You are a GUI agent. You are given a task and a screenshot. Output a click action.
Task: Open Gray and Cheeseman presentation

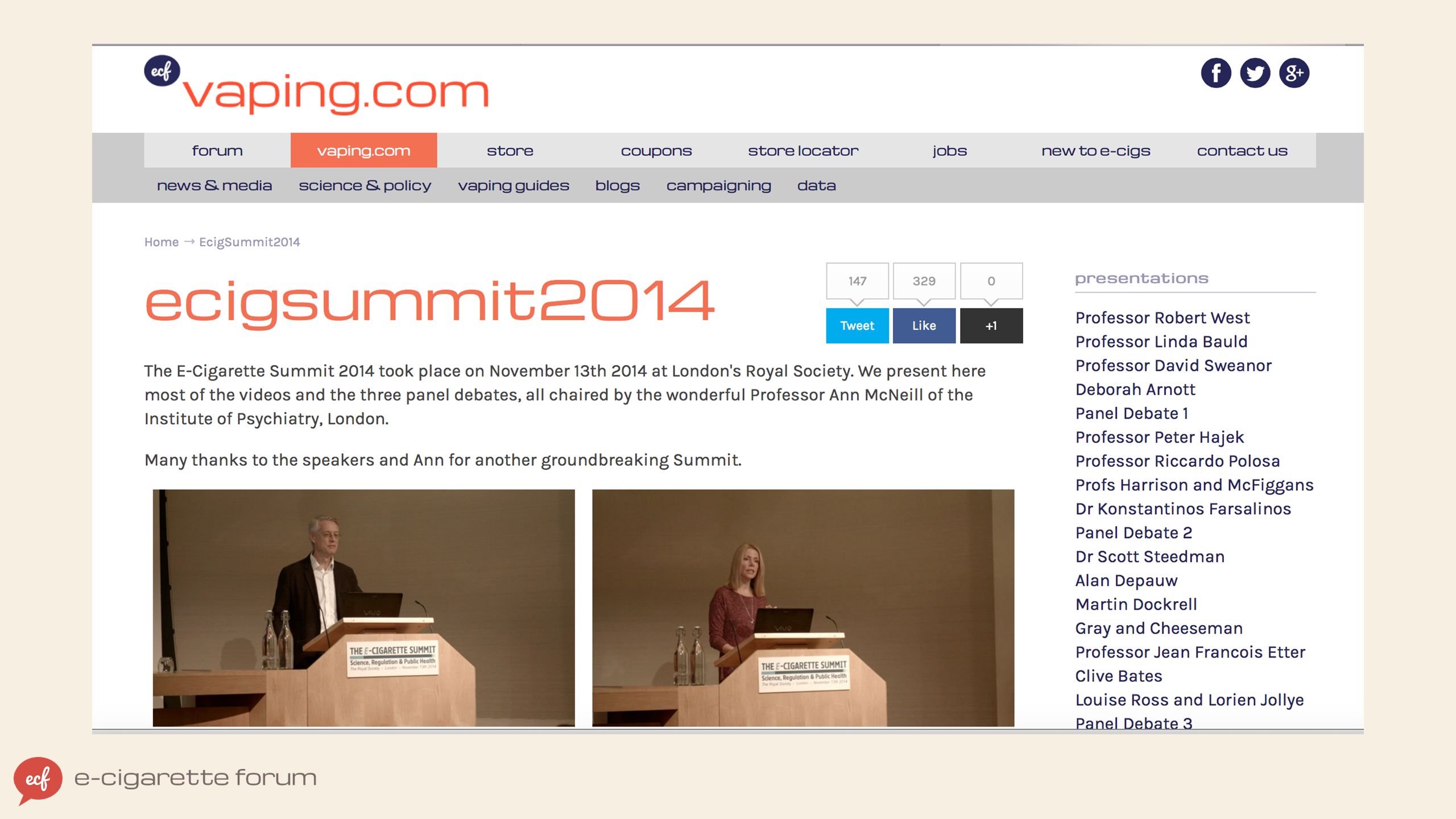point(1159,628)
